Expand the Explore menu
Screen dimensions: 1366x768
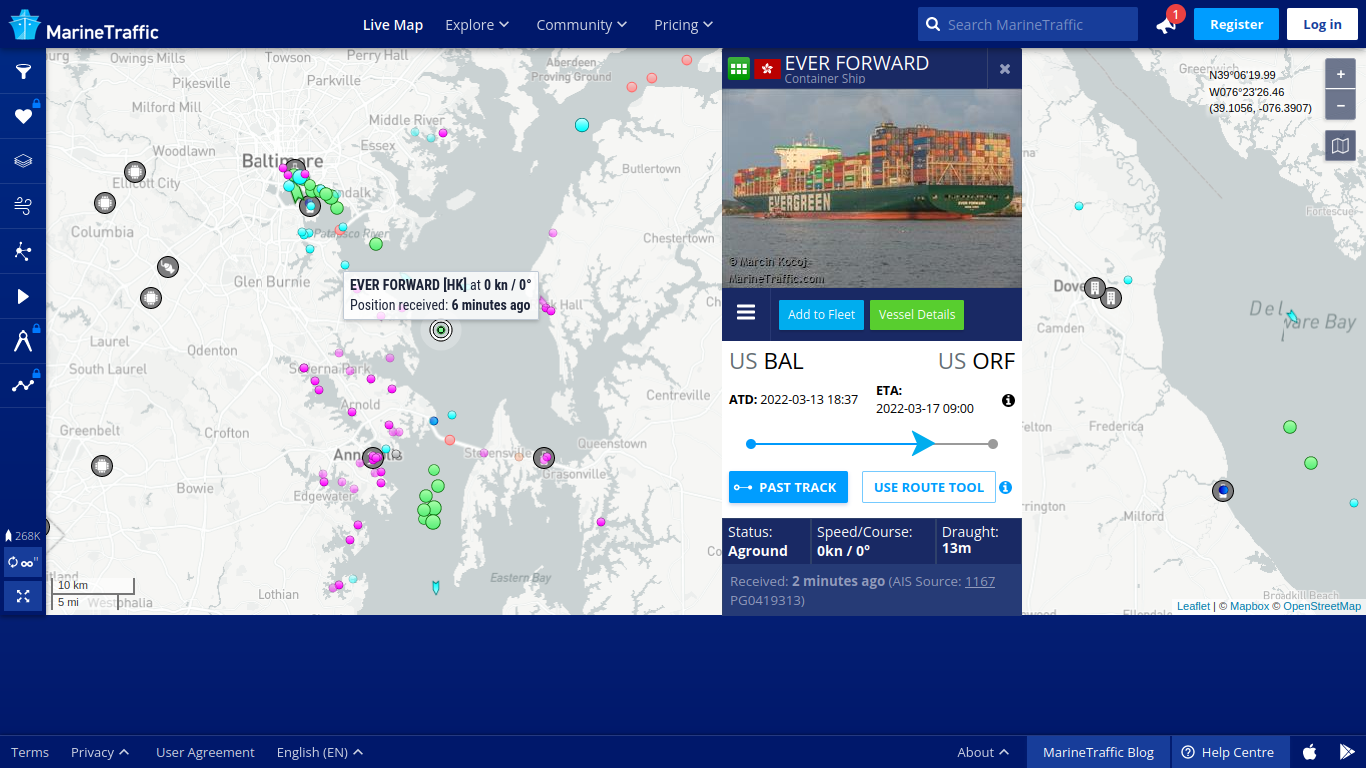point(477,25)
